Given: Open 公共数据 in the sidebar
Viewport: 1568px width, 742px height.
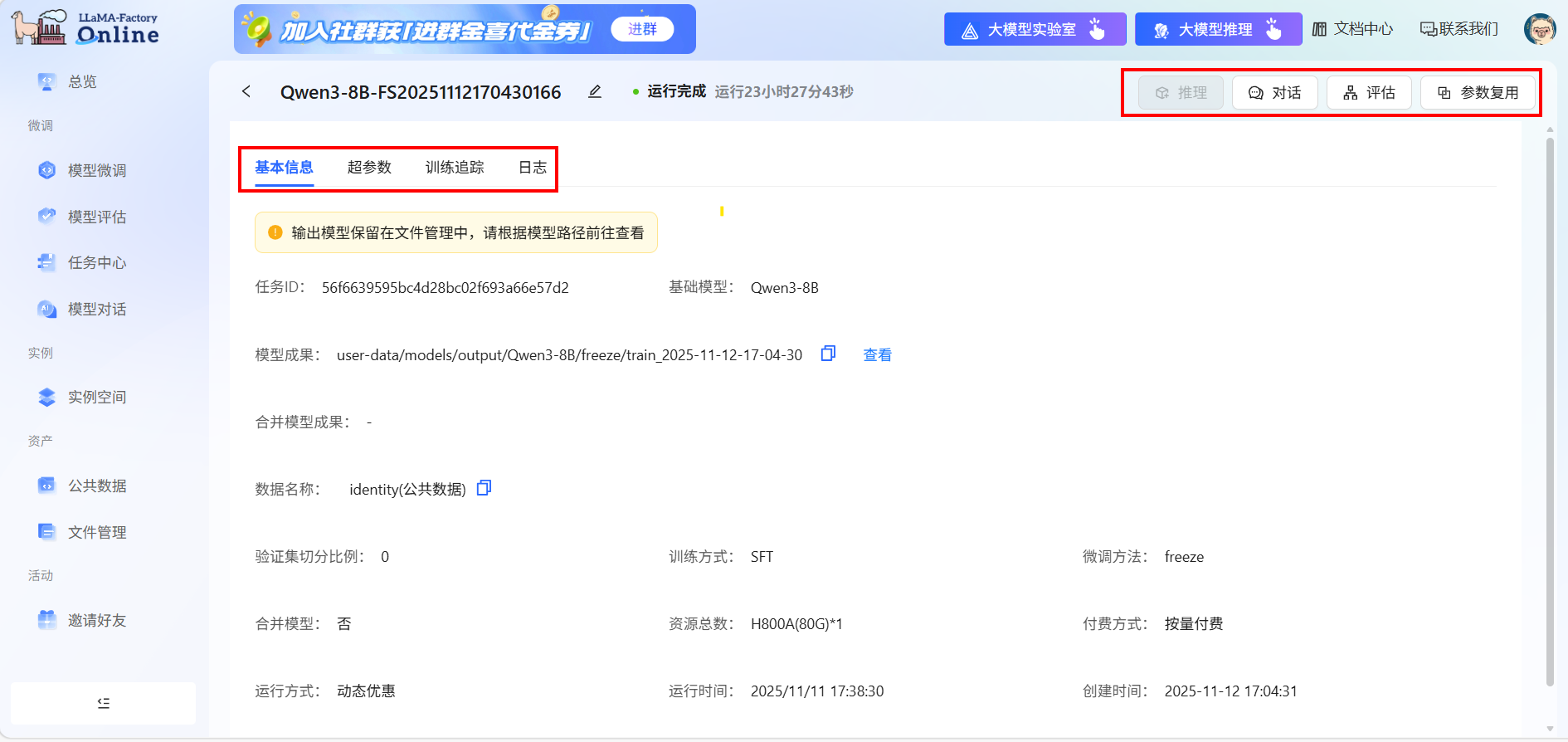Looking at the screenshot, I should click(x=97, y=486).
